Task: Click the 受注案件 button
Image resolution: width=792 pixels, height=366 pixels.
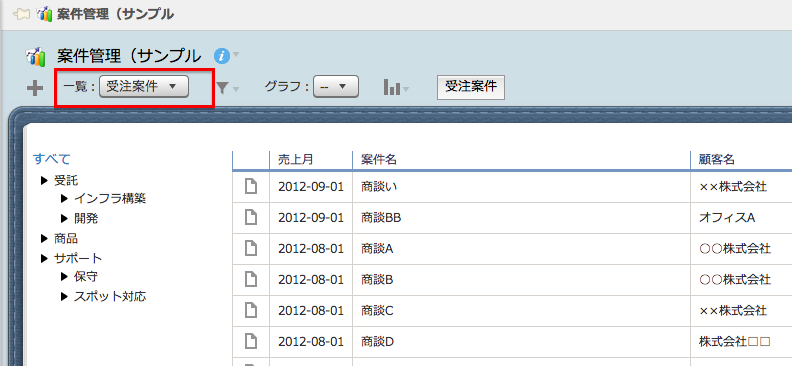Action: pos(471,88)
